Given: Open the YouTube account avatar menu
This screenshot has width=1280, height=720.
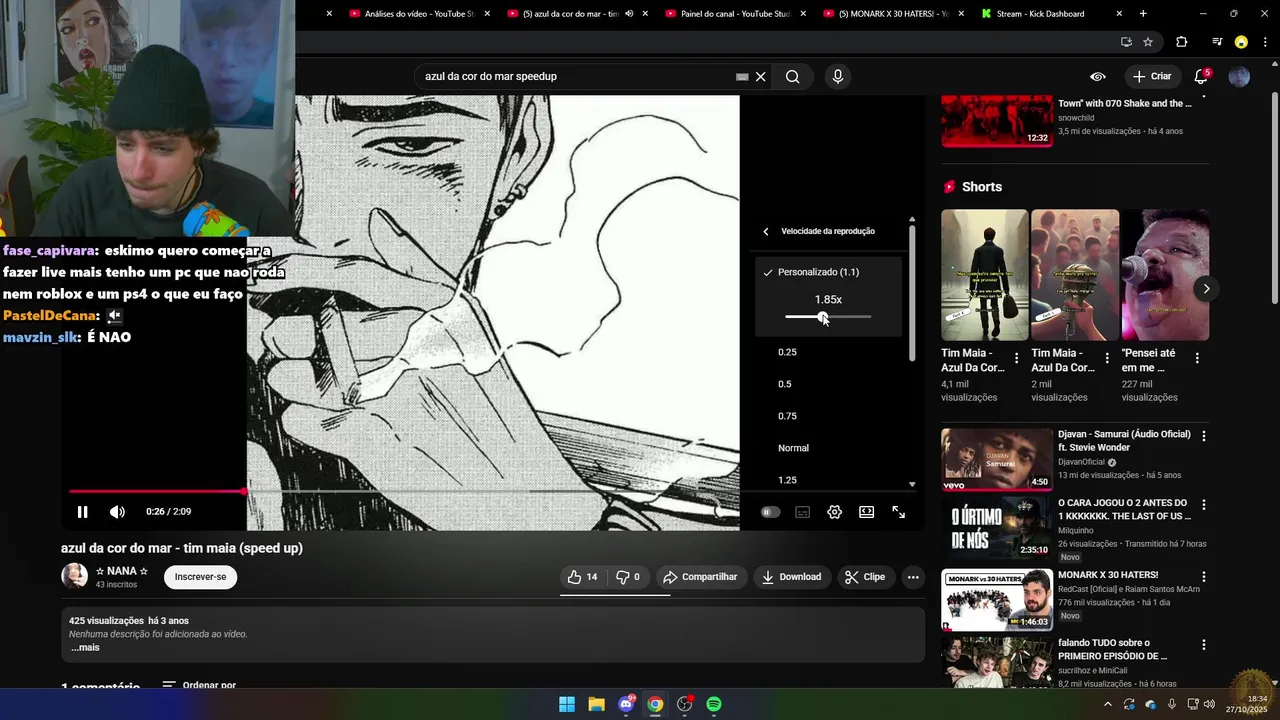Looking at the screenshot, I should click(x=1239, y=76).
